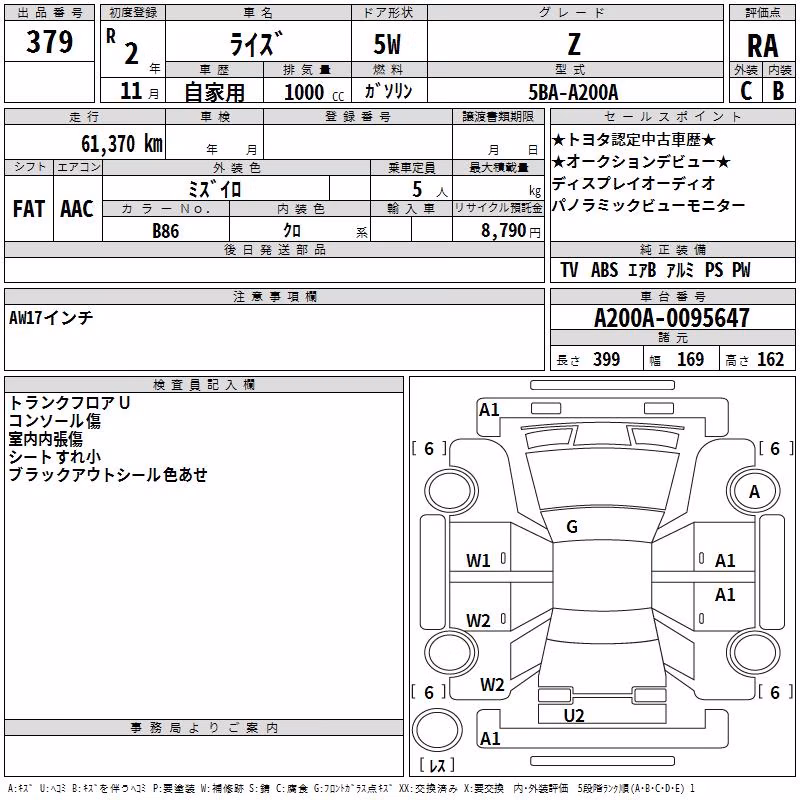Click PS equipment label
The image size is (800, 800).
click(714, 270)
